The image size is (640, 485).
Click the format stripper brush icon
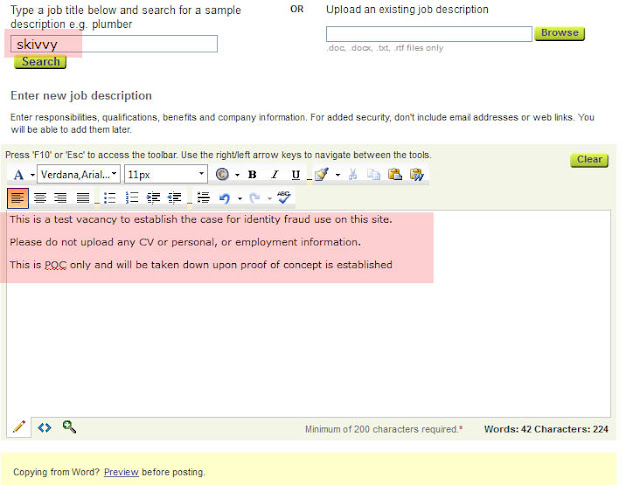(x=322, y=174)
